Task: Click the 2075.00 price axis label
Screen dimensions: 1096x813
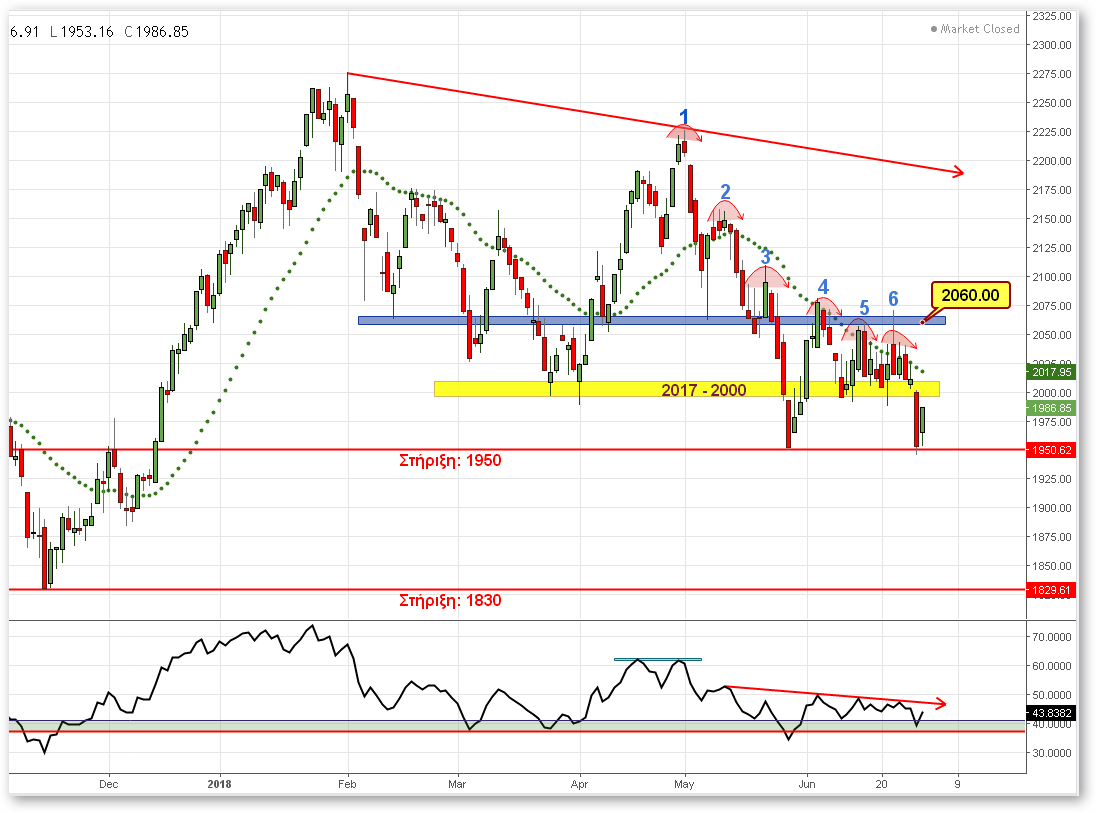Action: 1052,305
